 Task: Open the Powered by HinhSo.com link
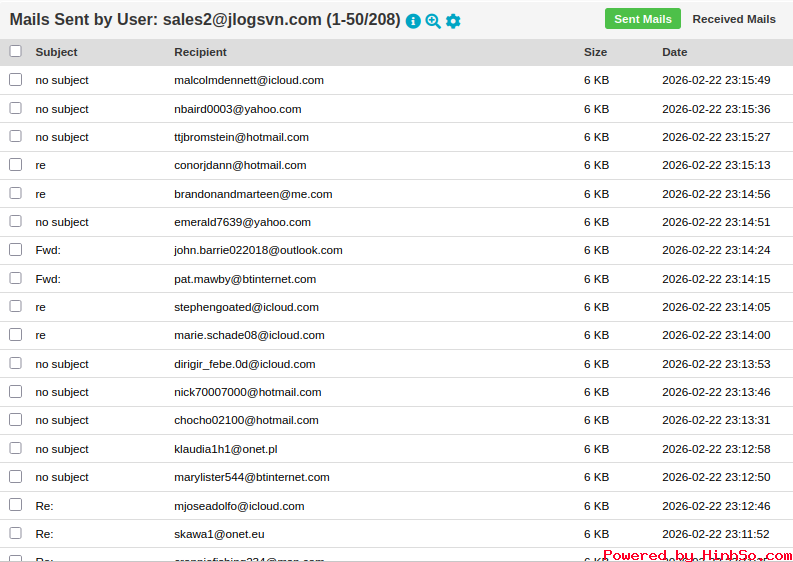pos(697,555)
